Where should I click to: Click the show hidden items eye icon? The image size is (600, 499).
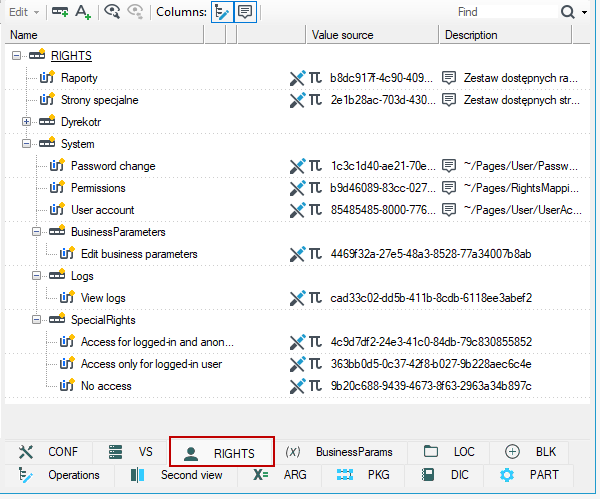(112, 12)
